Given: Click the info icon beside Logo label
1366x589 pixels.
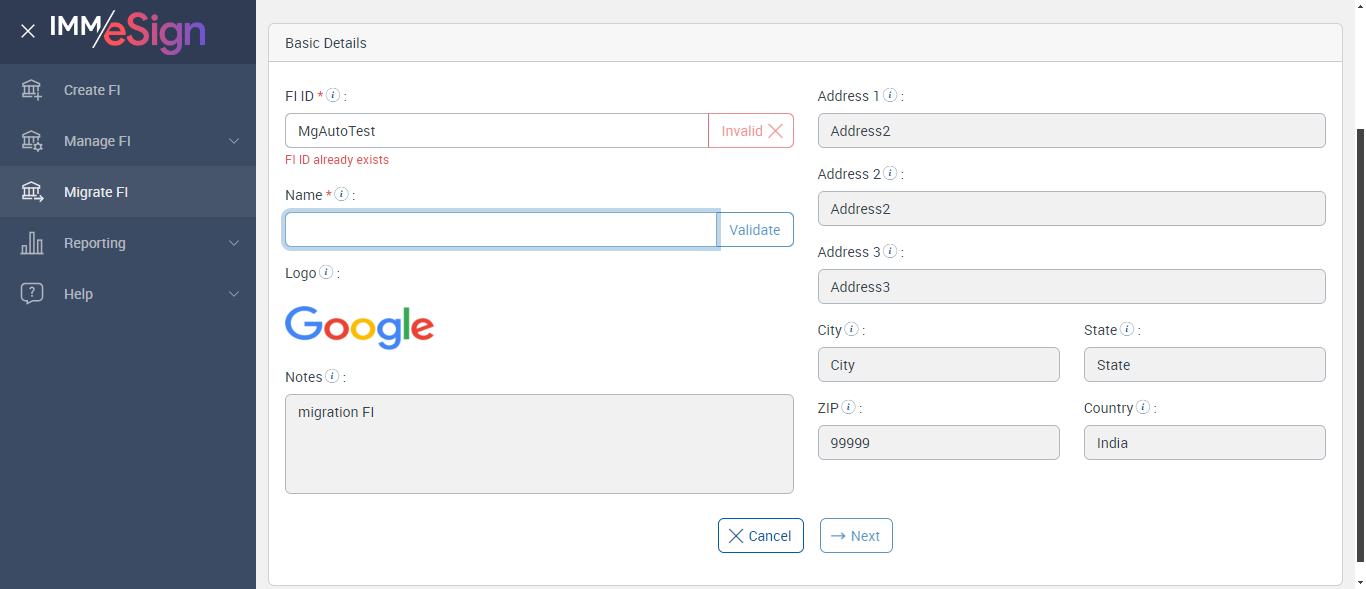Looking at the screenshot, I should click(x=326, y=273).
